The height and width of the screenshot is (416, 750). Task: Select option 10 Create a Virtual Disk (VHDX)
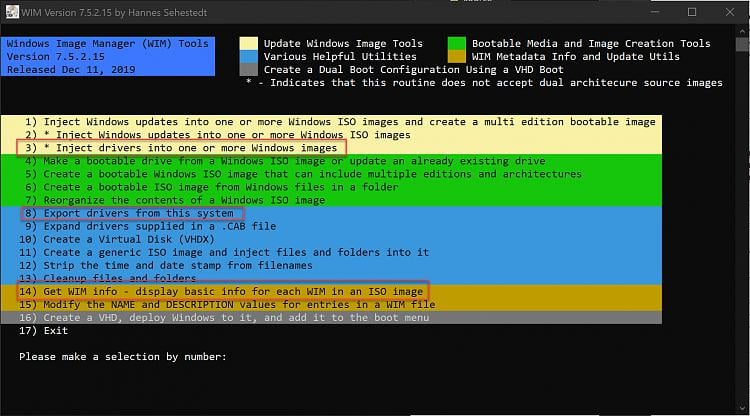[x=117, y=239]
